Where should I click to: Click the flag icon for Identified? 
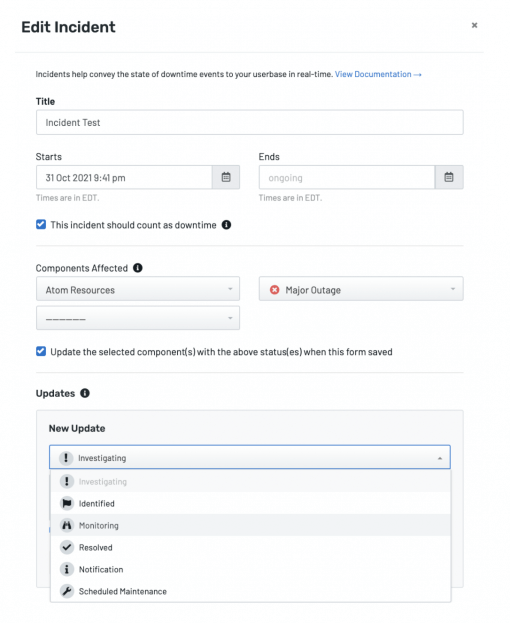pyautogui.click(x=67, y=503)
